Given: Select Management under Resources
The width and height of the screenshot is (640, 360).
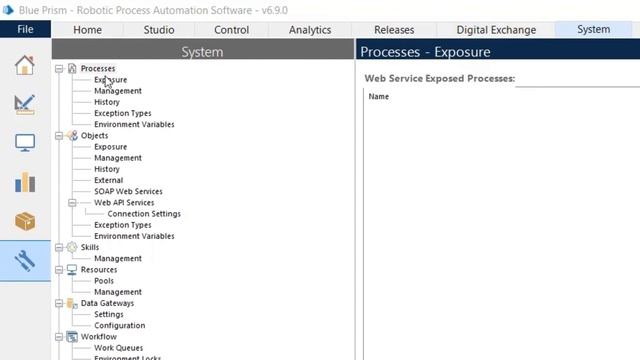Looking at the screenshot, I should (118, 292).
